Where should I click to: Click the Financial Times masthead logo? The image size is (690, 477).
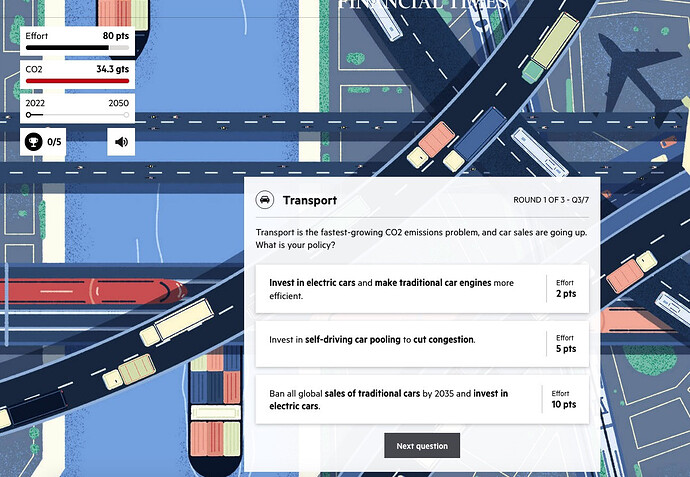[x=422, y=5]
